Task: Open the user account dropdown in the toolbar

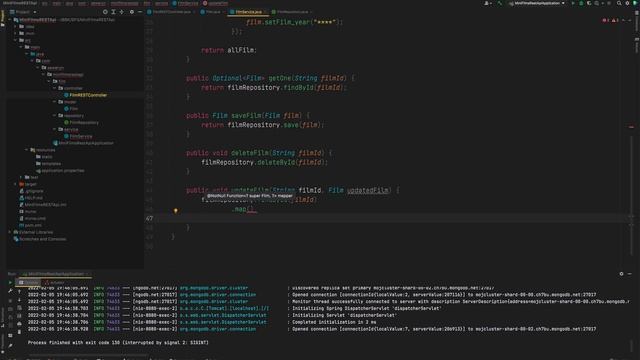Action: point(487,3)
